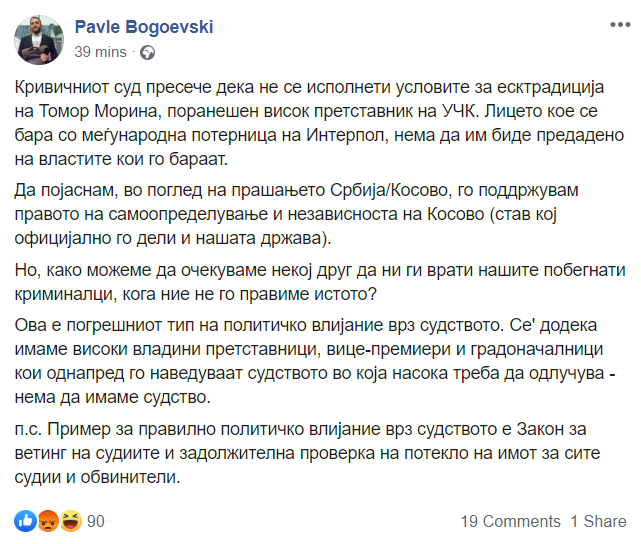The height and width of the screenshot is (544, 641).
Task: Click the 39 mins post timestamp
Action: 101,52
